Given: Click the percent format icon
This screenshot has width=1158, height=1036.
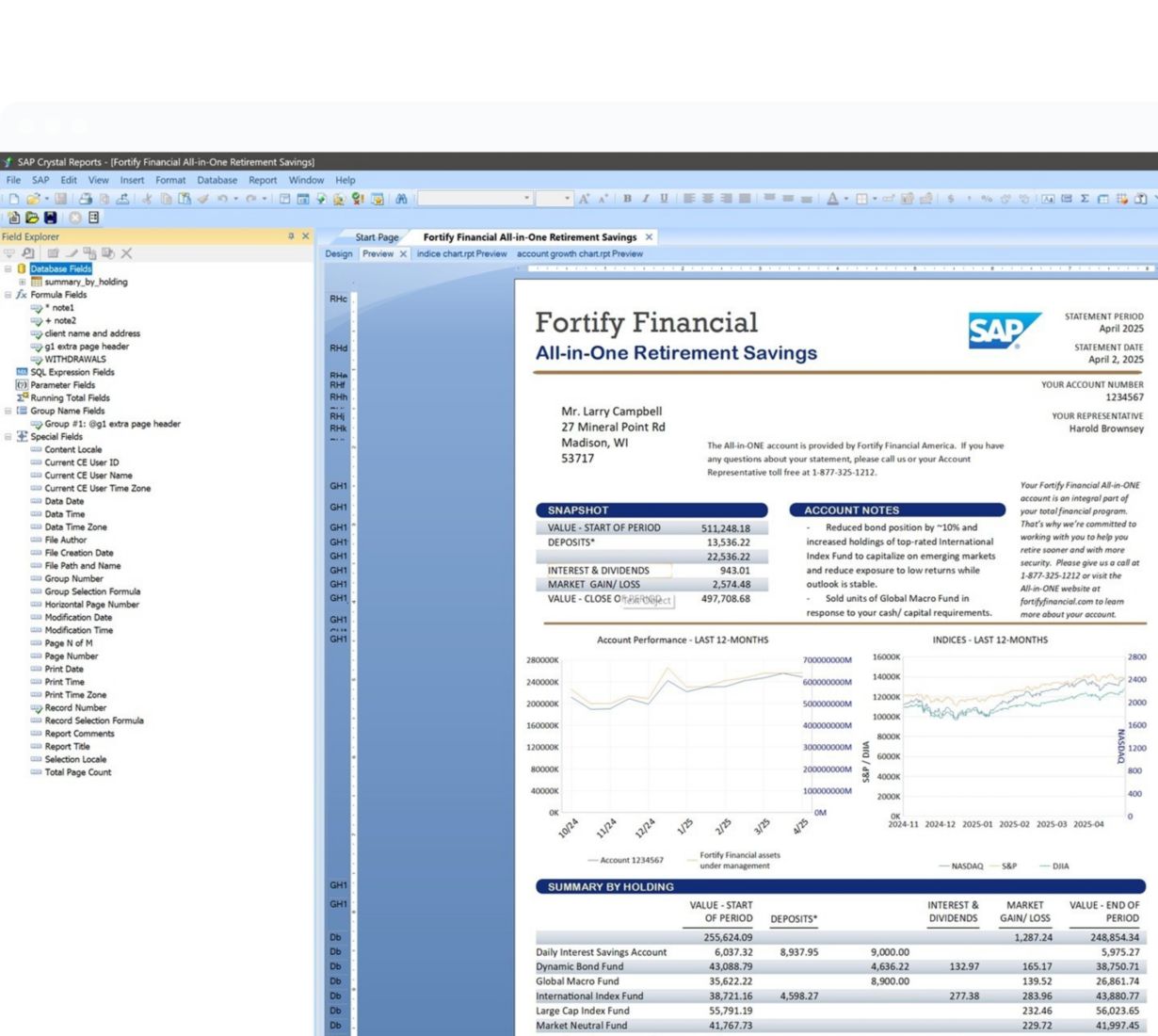Looking at the screenshot, I should click(x=987, y=199).
